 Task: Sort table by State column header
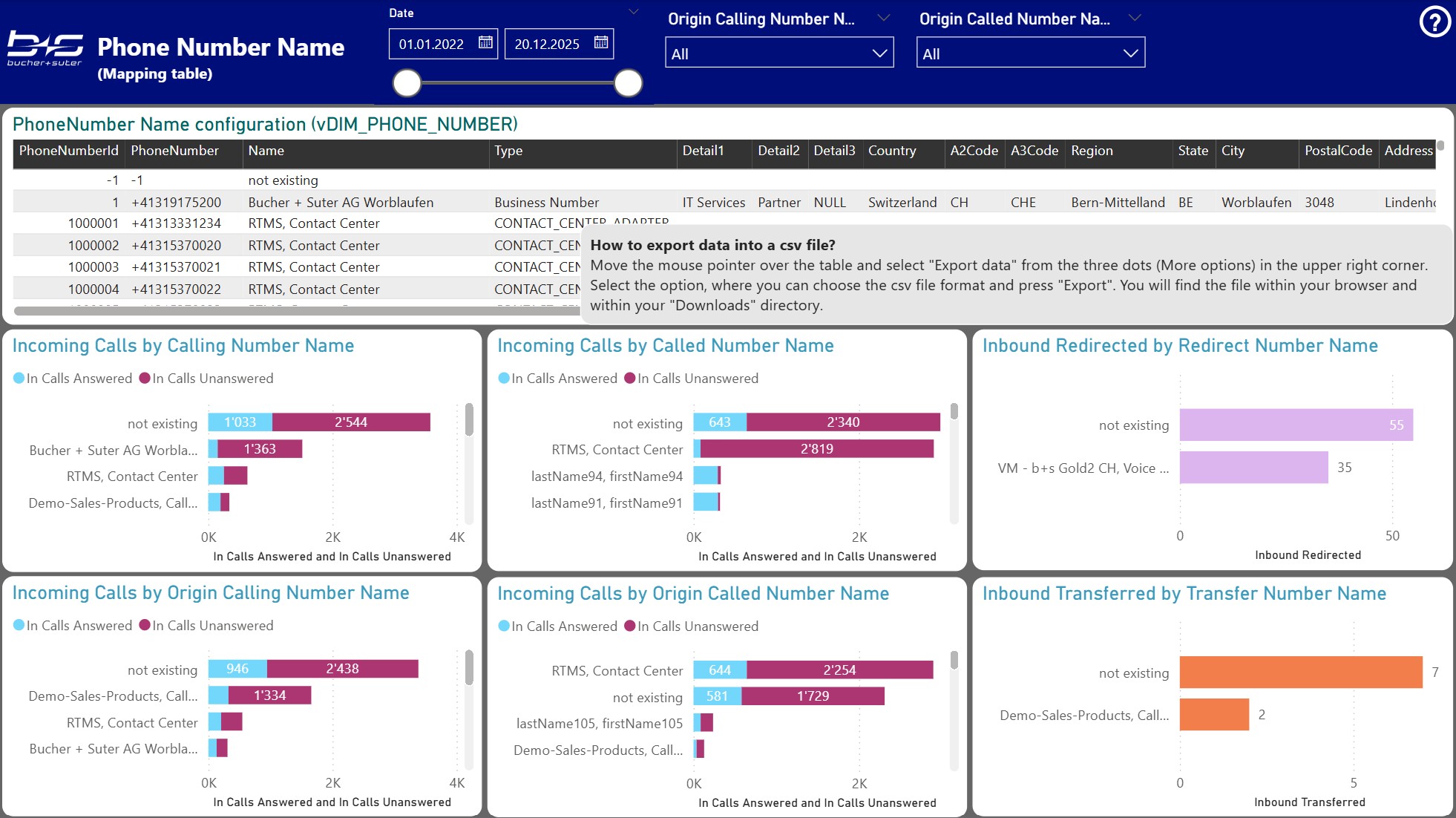[x=1193, y=151]
